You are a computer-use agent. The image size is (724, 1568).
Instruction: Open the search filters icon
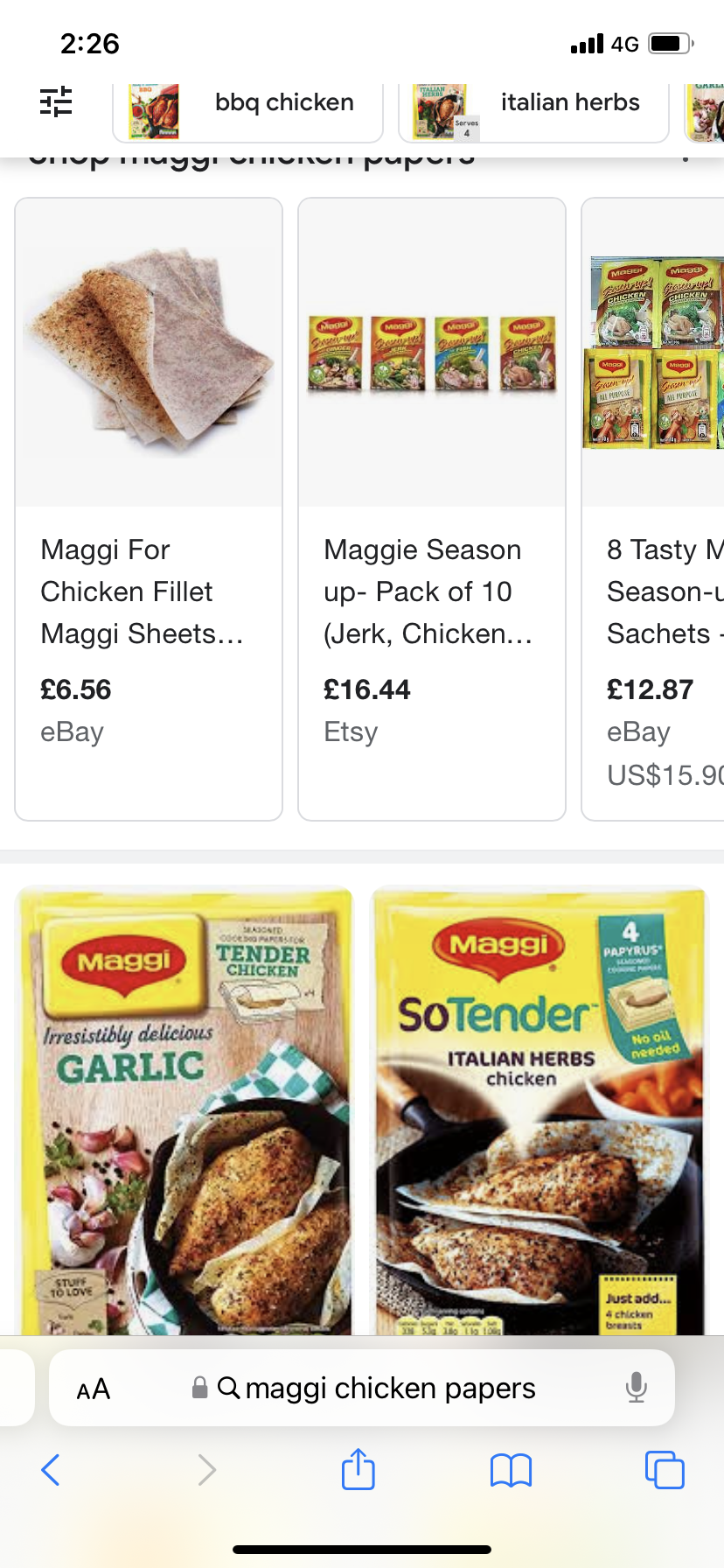pyautogui.click(x=56, y=102)
